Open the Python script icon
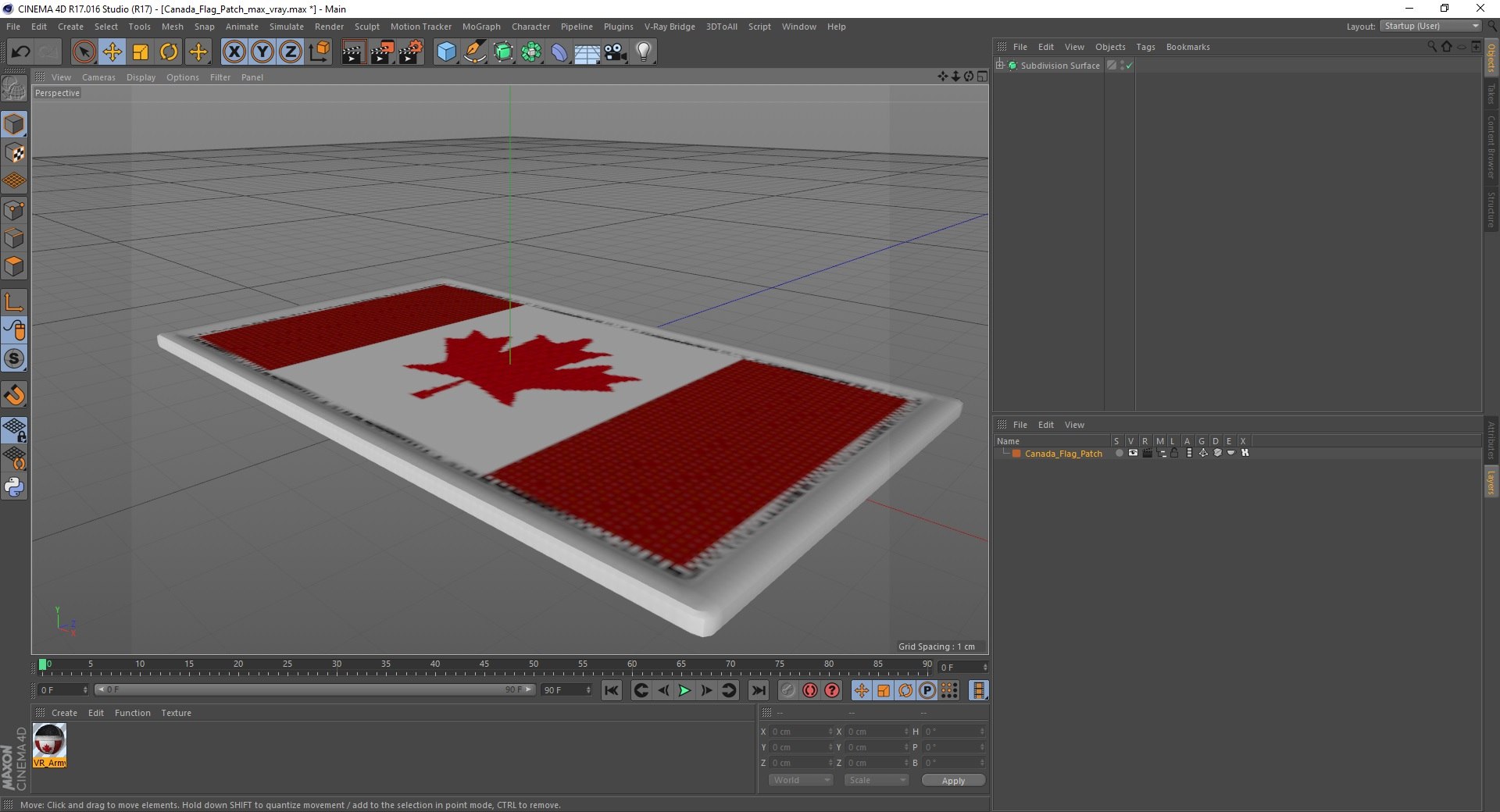The width and height of the screenshot is (1500, 812). [14, 487]
